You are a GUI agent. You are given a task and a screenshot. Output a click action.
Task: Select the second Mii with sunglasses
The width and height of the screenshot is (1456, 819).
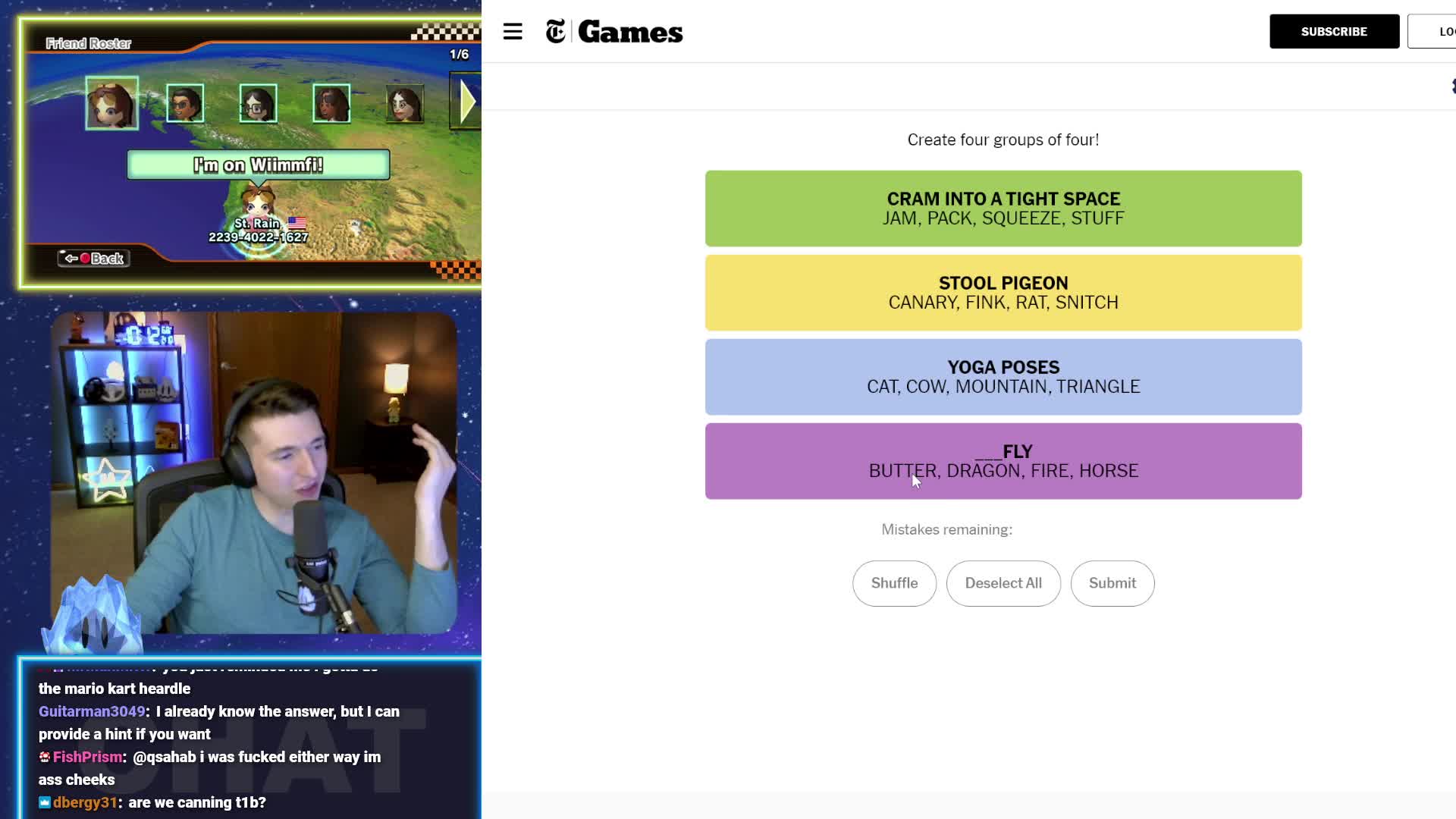(185, 103)
